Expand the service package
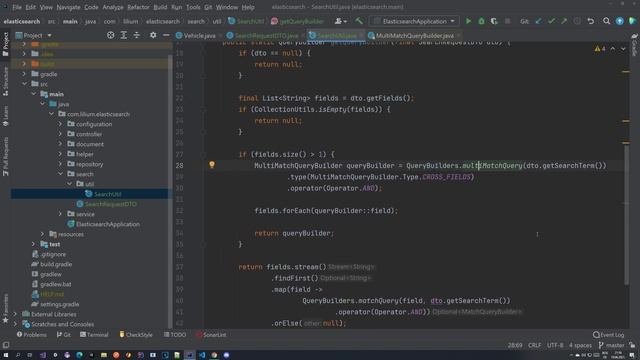The width and height of the screenshot is (640, 360). pyautogui.click(x=60, y=214)
